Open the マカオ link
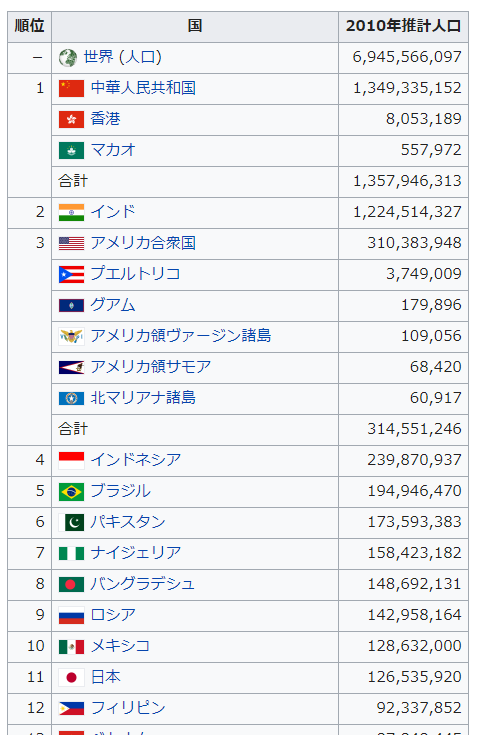478x735 pixels. point(113,150)
